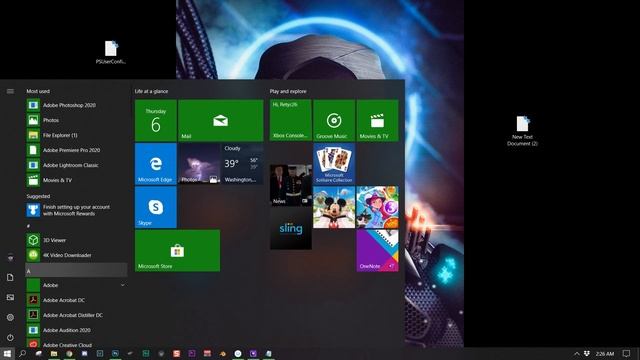This screenshot has height=360, width=640.
Task: Open the News tile
Action: click(x=291, y=185)
